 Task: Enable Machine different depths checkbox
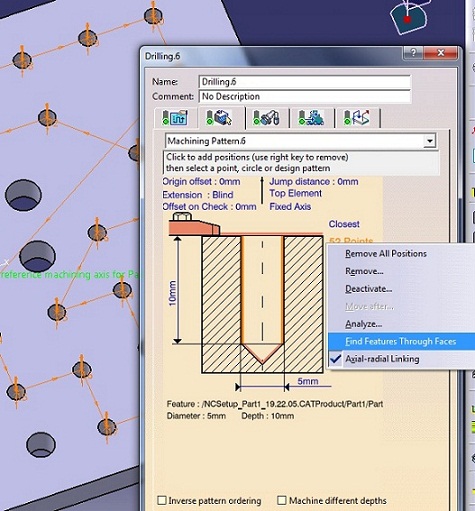pos(282,500)
